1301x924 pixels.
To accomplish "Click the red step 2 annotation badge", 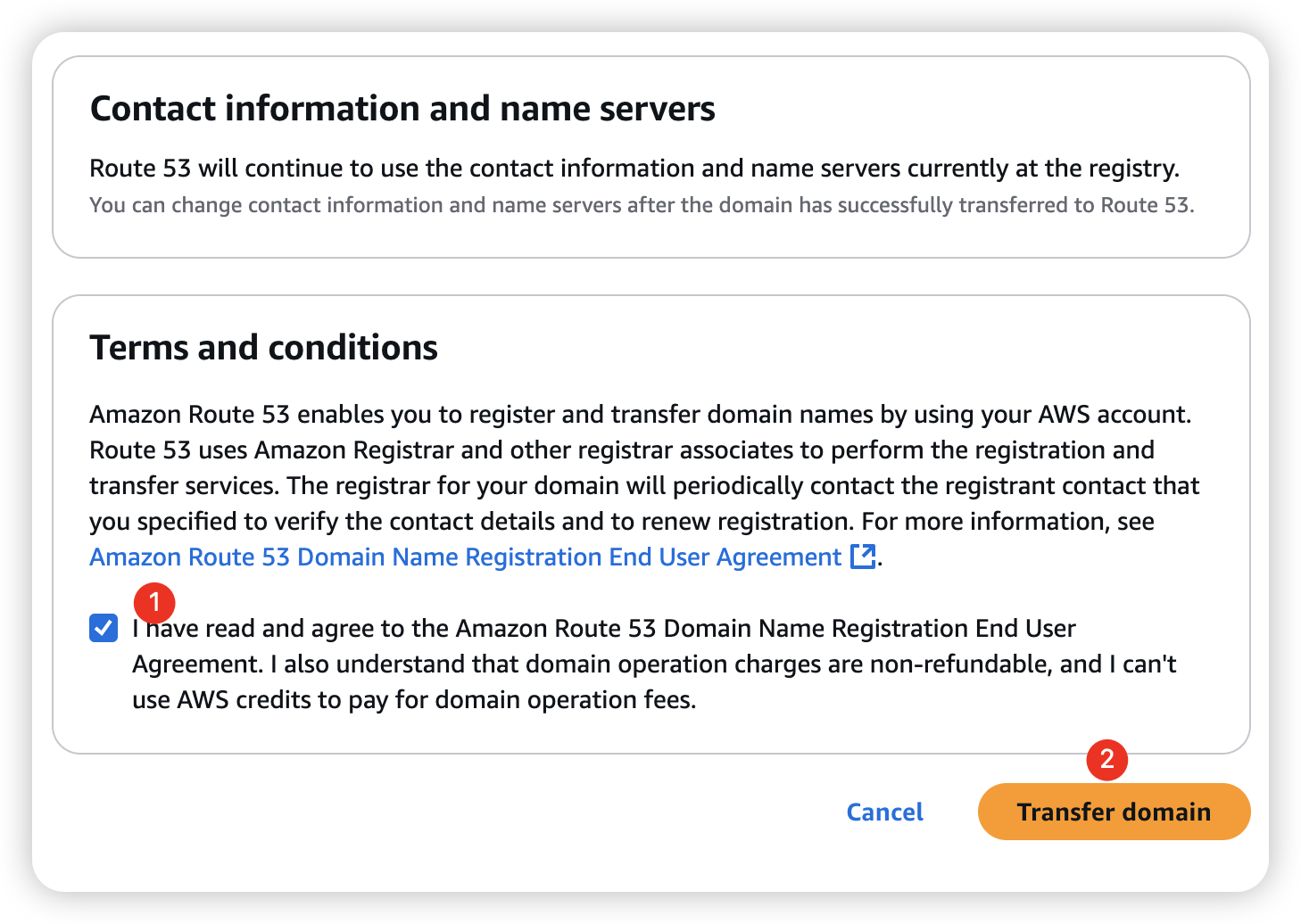I will click(x=1106, y=759).
